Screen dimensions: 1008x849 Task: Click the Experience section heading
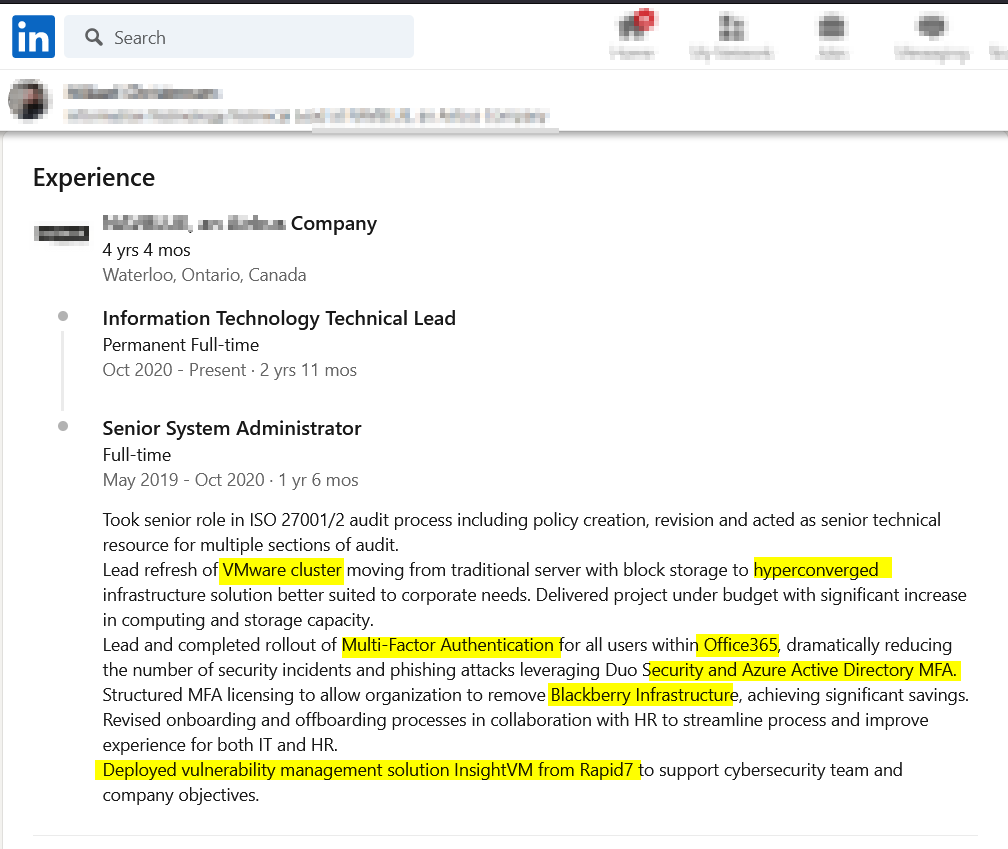tap(94, 177)
